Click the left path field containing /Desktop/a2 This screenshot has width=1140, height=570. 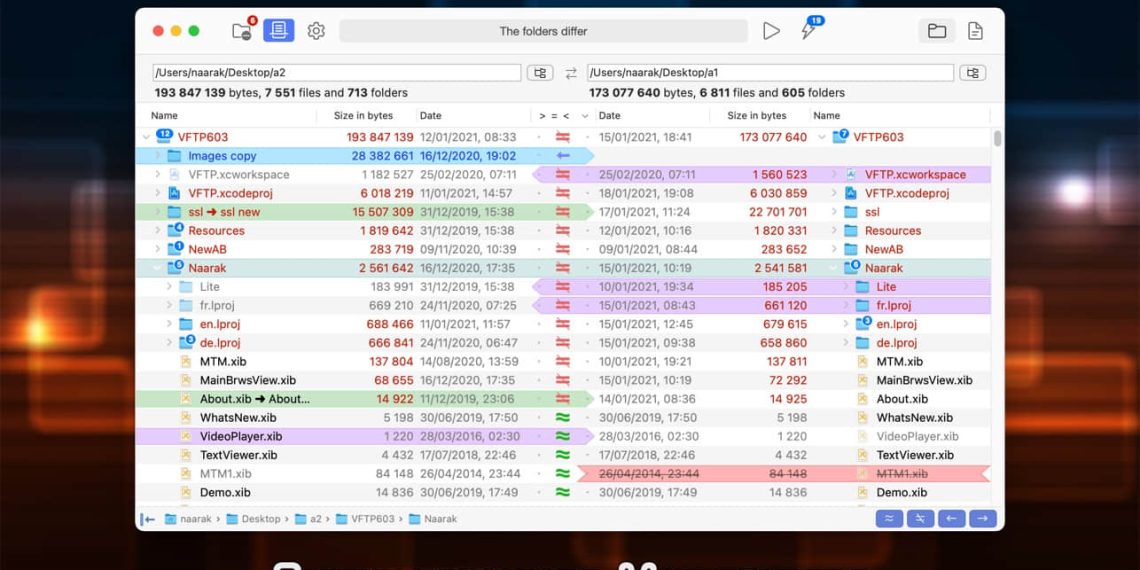[336, 73]
